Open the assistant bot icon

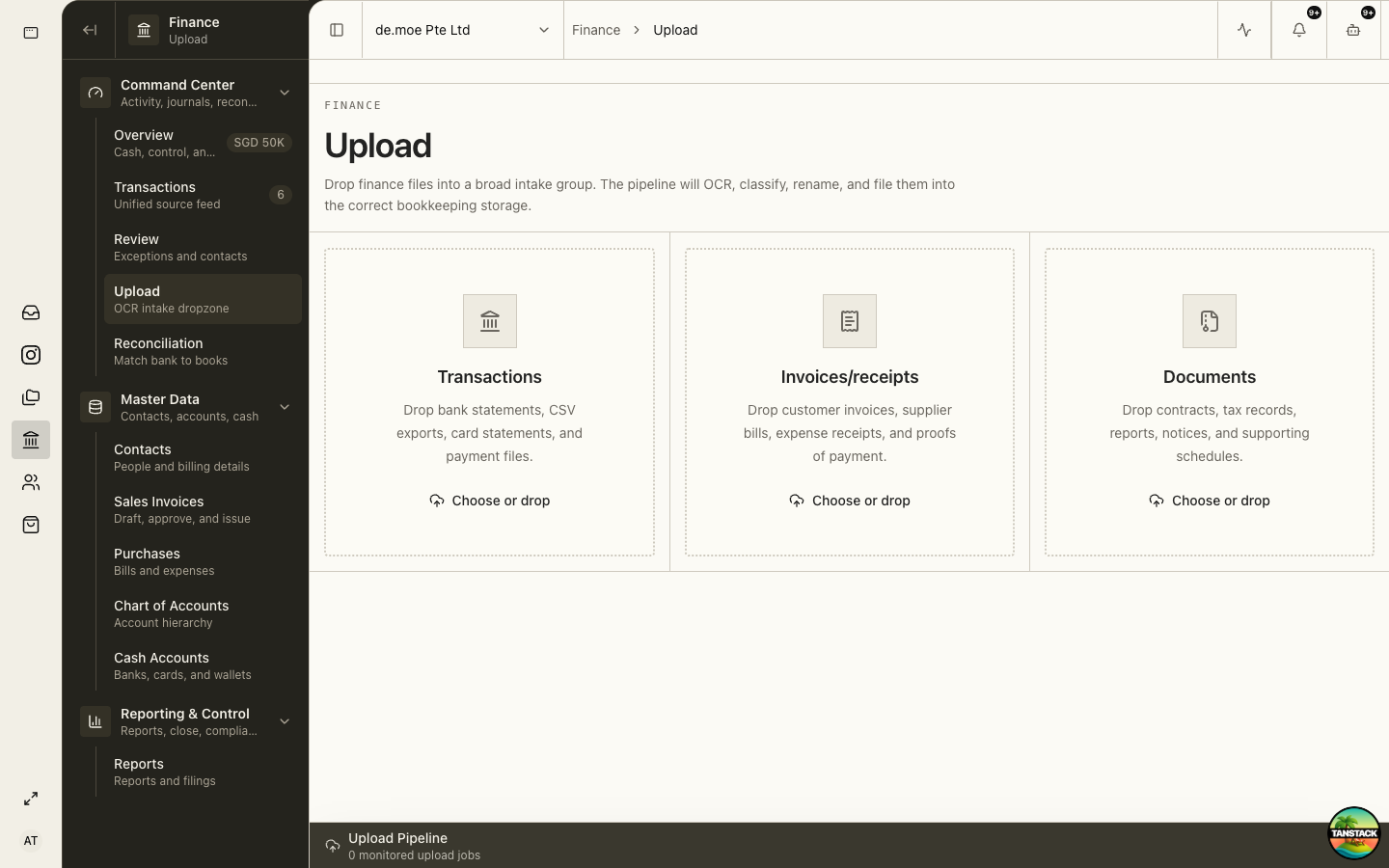pyautogui.click(x=1353, y=30)
